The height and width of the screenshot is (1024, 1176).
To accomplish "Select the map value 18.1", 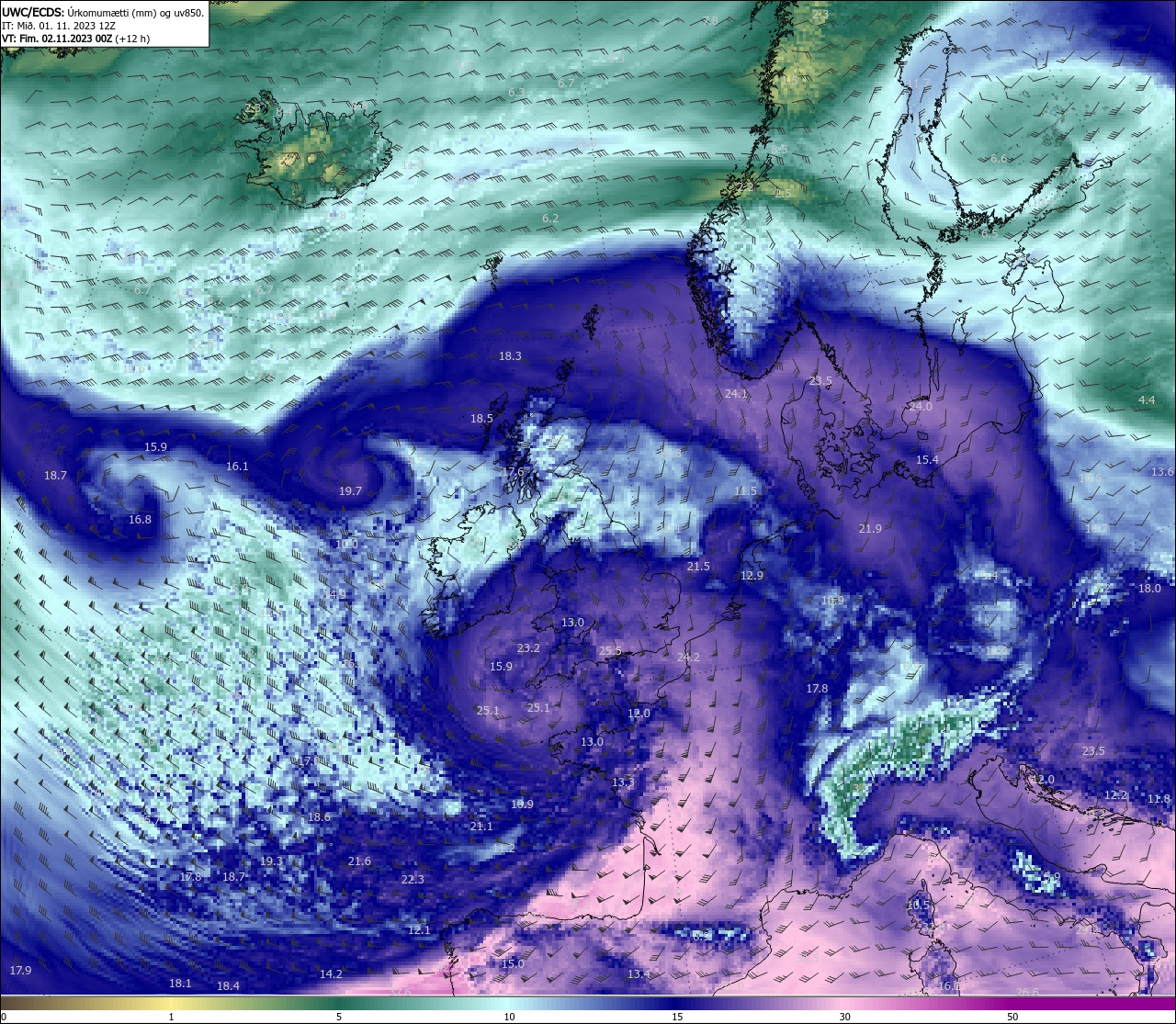I will pos(180,984).
